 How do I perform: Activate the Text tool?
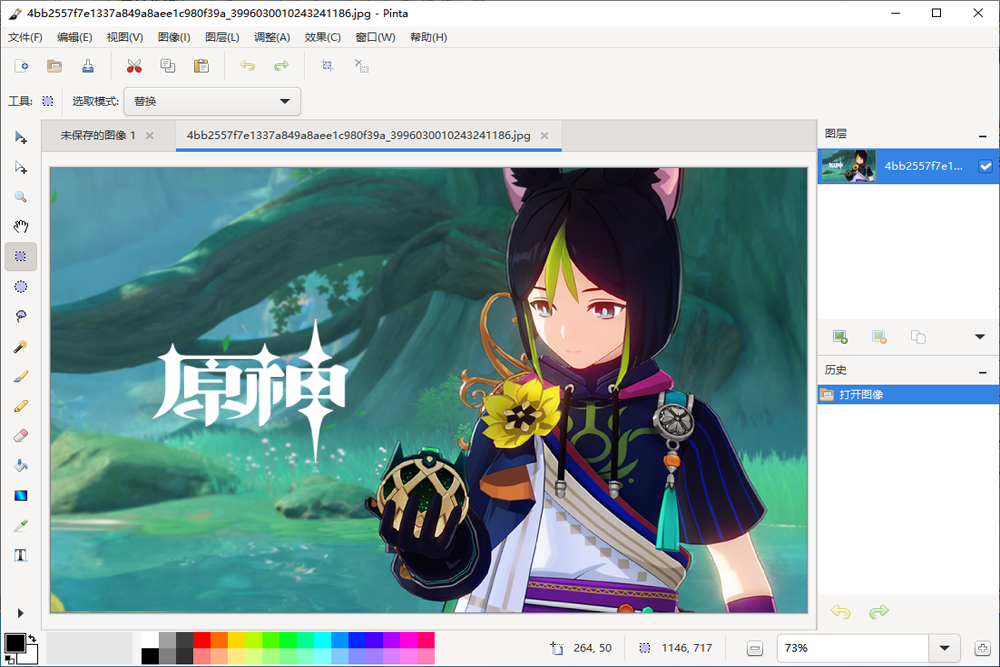tap(20, 555)
